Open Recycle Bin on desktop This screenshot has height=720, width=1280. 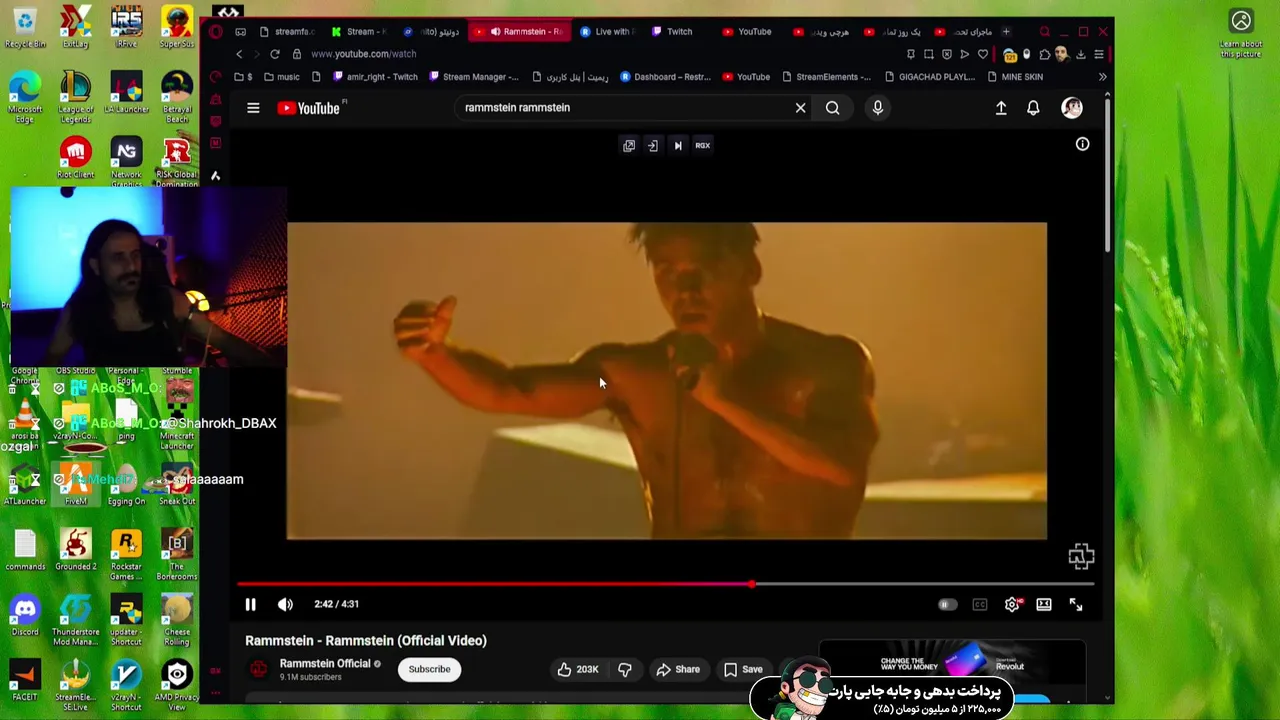(x=25, y=27)
